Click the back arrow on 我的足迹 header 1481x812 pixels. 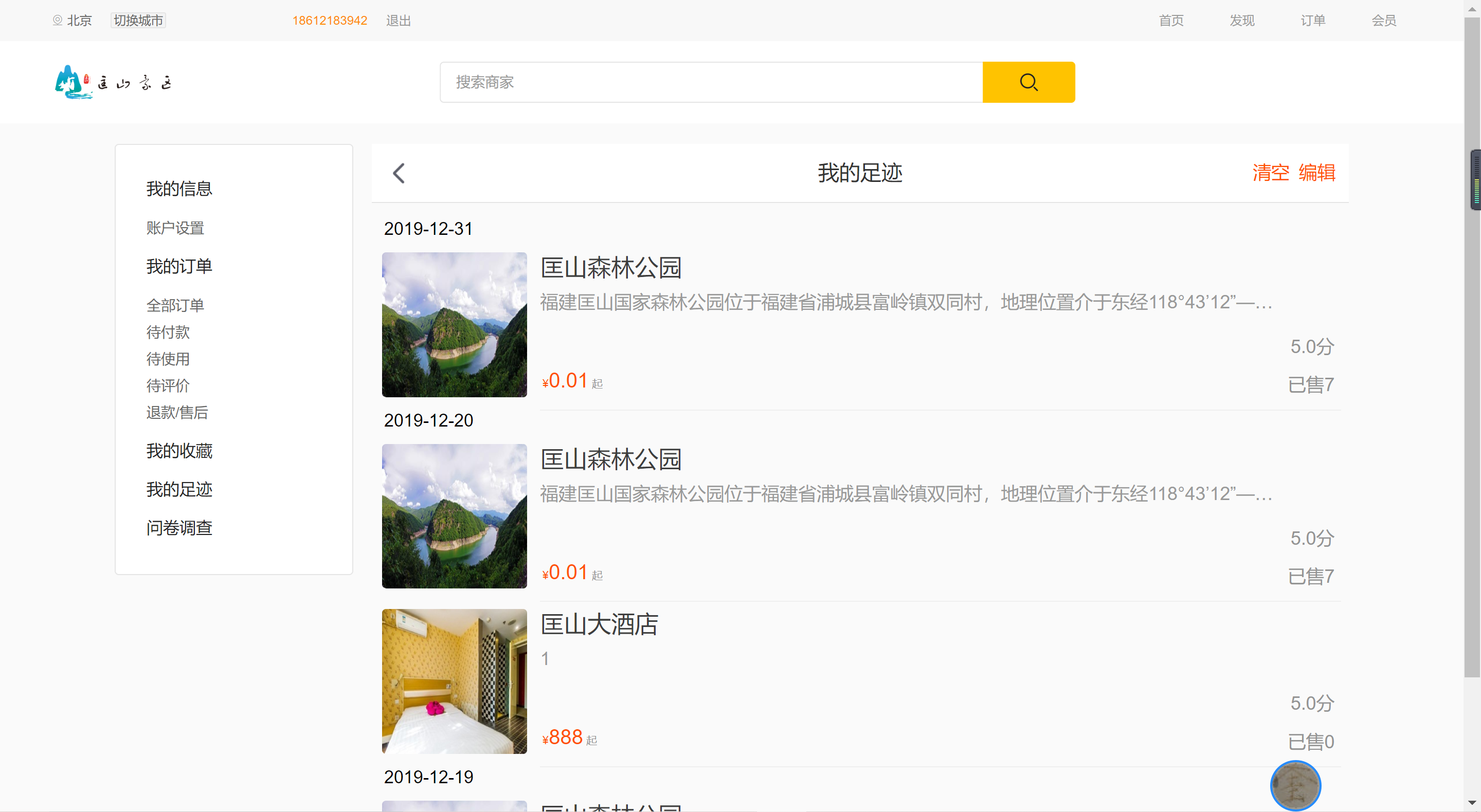tap(399, 173)
